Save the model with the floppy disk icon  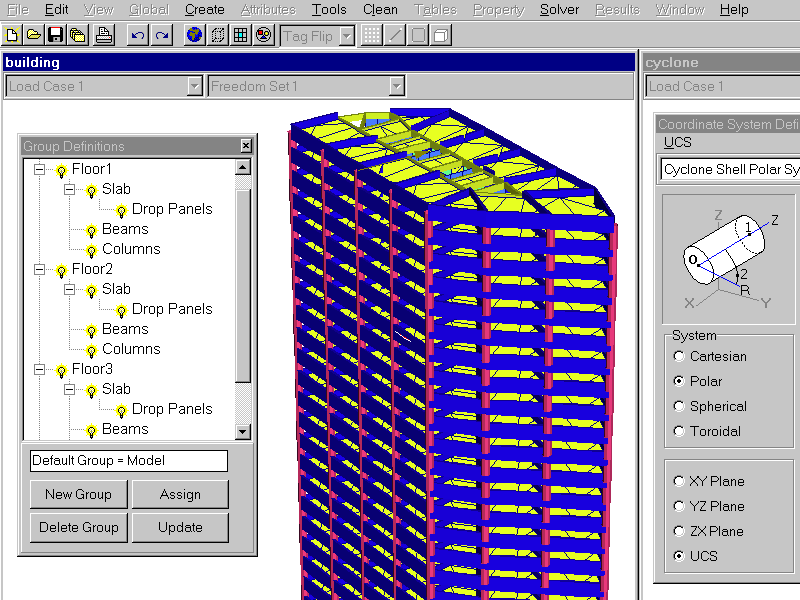pyautogui.click(x=55, y=36)
